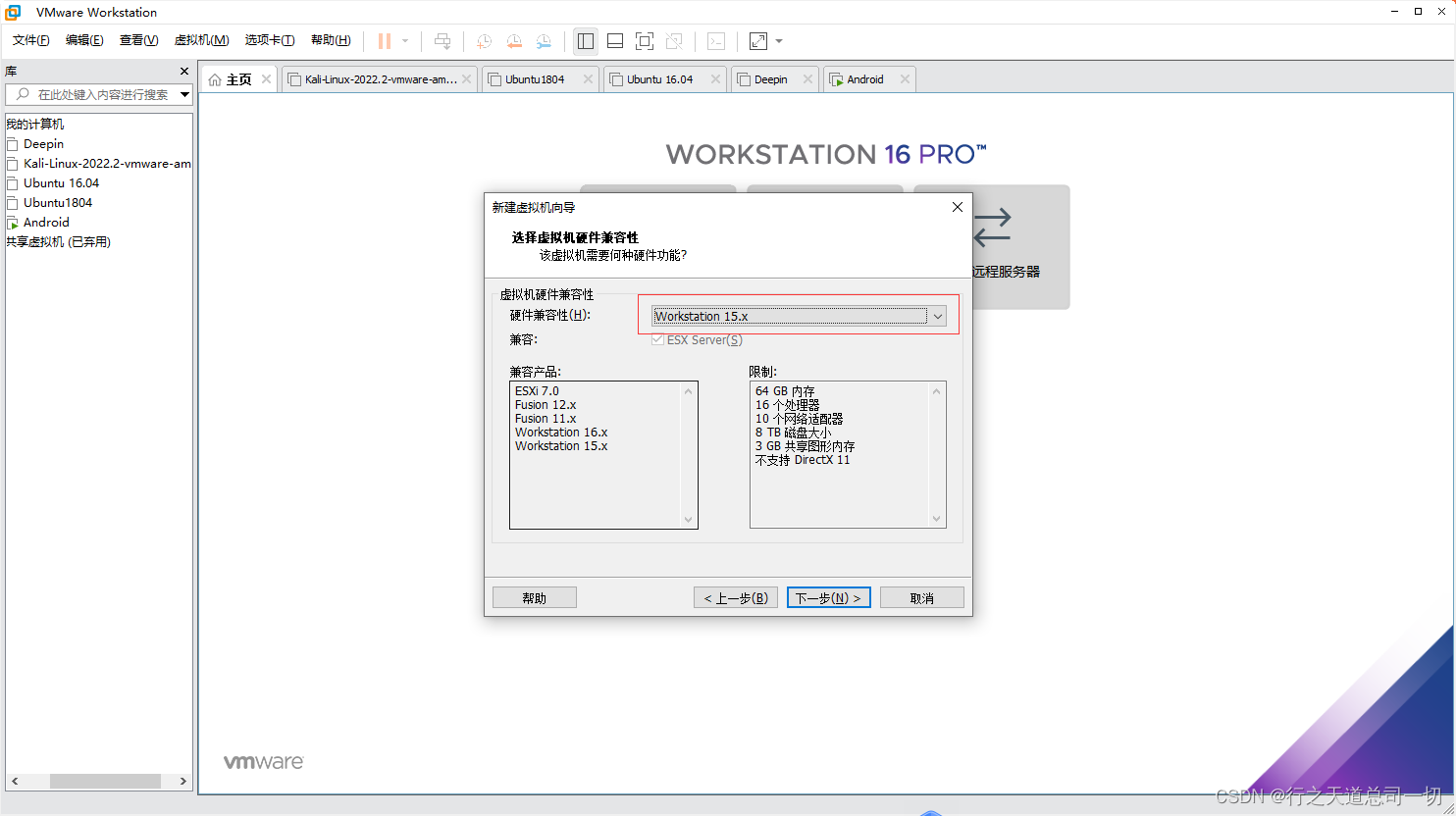
Task: Click Fusion 11.x in compatible products list
Action: pyautogui.click(x=546, y=418)
